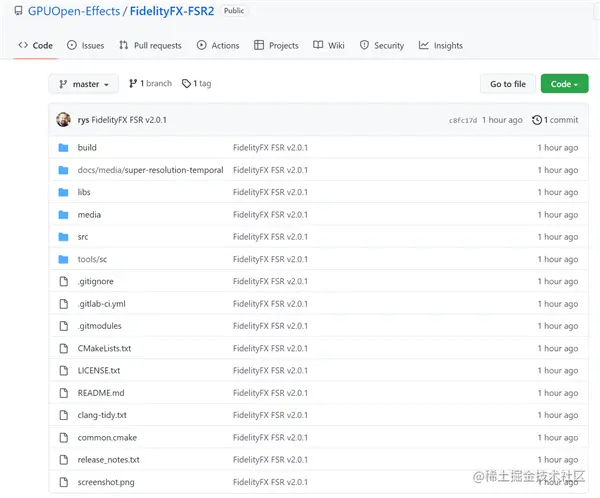Screen dimensions: 600x498
Task: Click the repository book icon beside GPUOpen-Effects
Action: pos(18,11)
